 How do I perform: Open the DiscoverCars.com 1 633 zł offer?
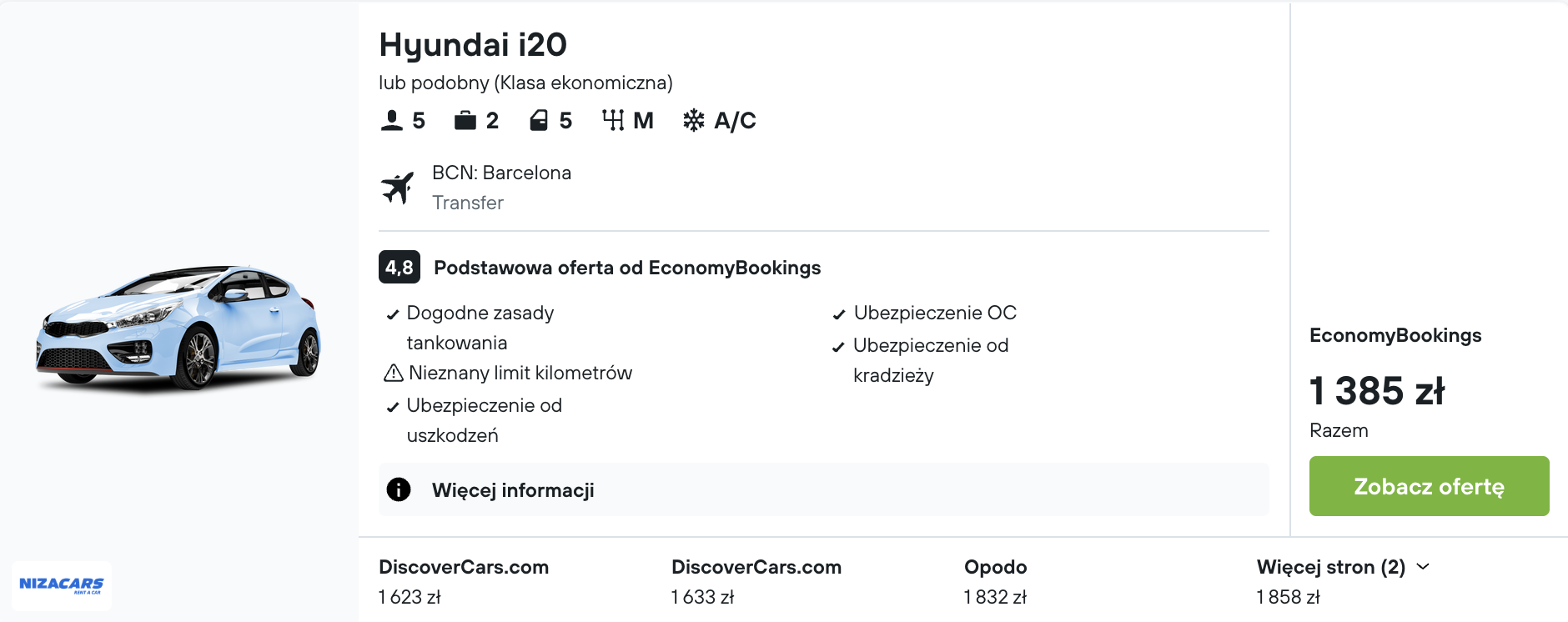pyautogui.click(x=756, y=581)
